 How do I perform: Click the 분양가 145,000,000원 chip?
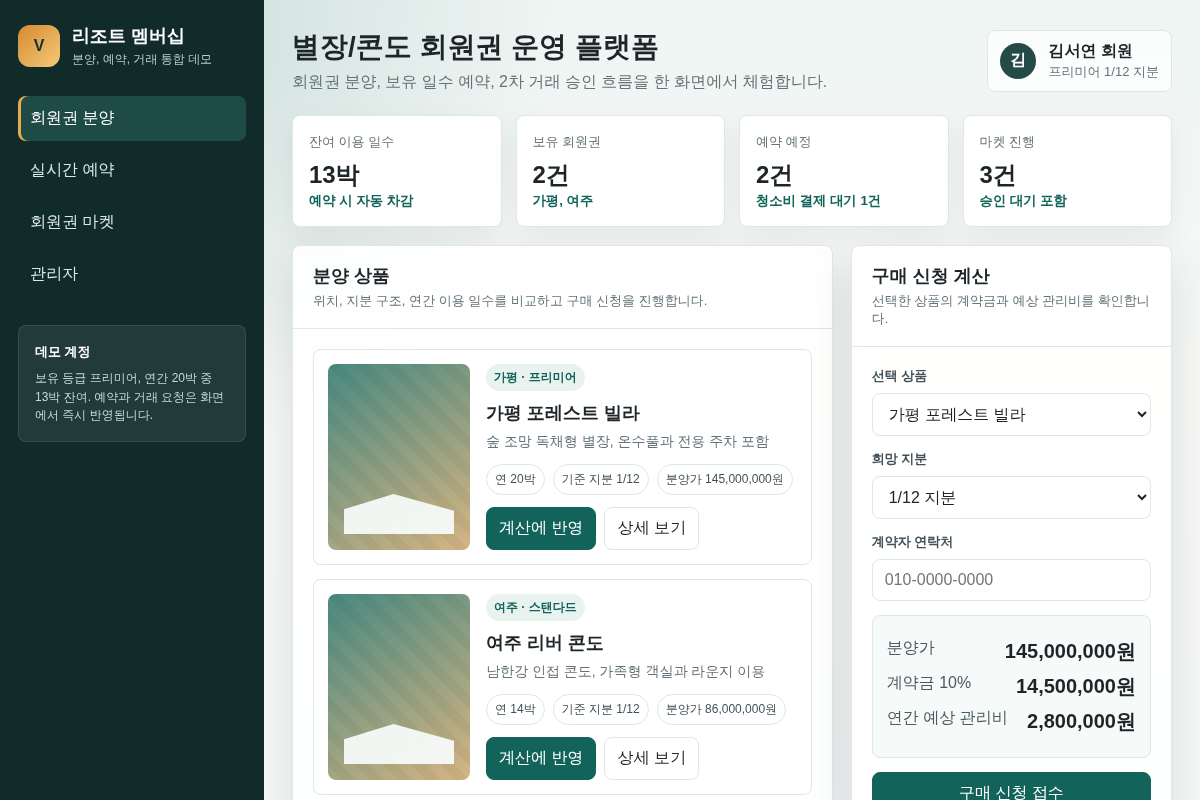click(x=725, y=479)
